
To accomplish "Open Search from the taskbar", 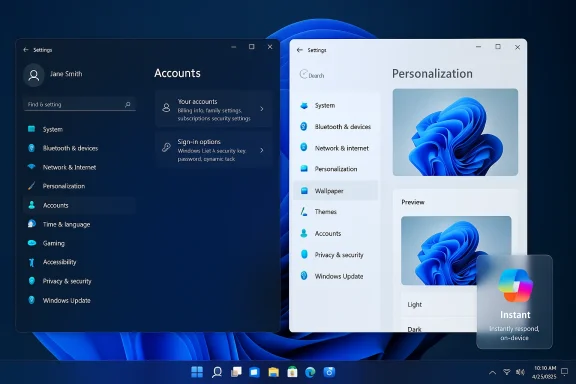I will coord(217,372).
